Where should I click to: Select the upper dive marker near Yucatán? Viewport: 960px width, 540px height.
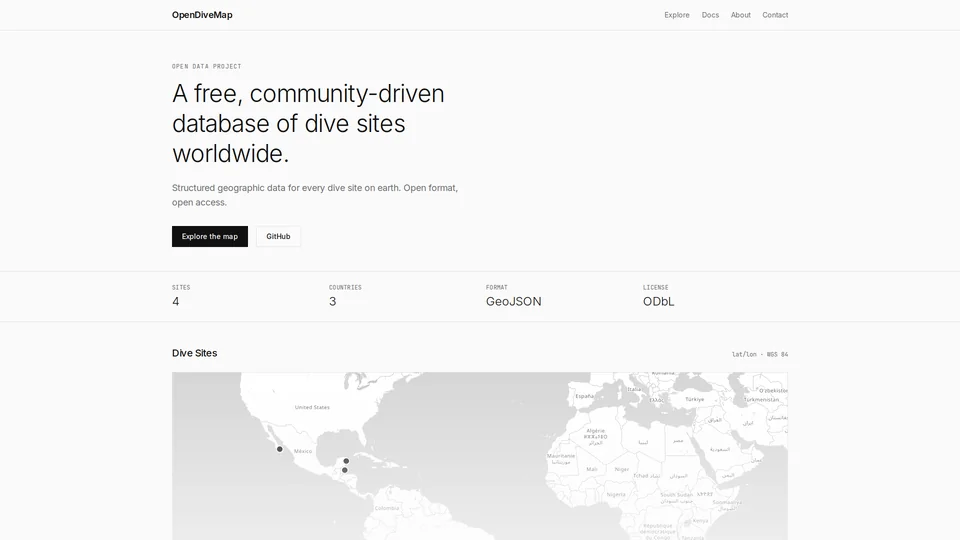(x=346, y=460)
